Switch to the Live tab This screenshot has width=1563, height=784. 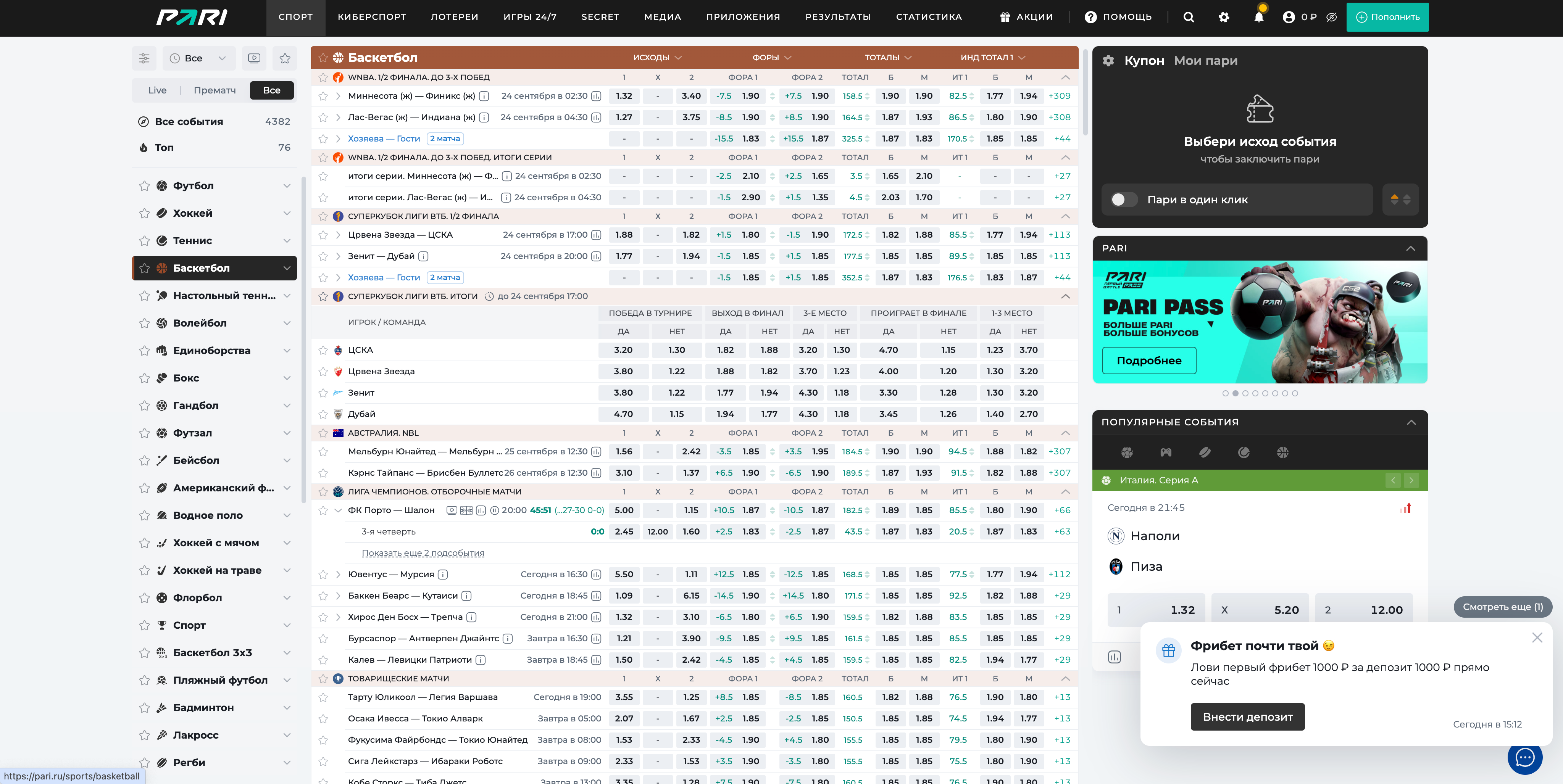[x=157, y=90]
